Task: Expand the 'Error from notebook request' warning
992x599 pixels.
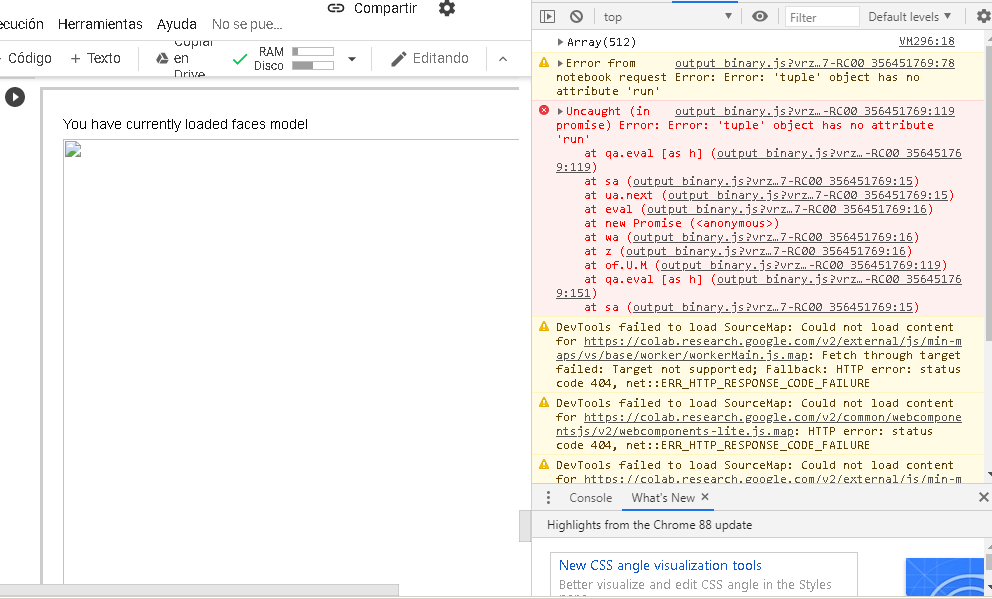Action: pos(560,63)
